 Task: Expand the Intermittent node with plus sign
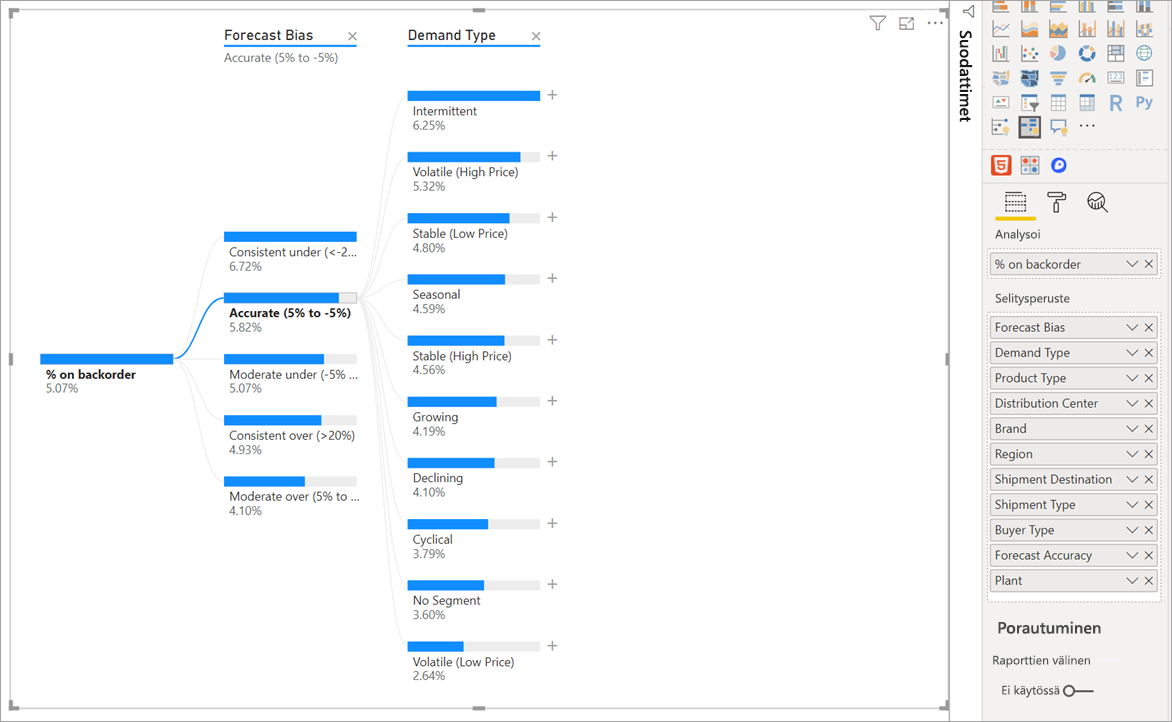pos(552,95)
